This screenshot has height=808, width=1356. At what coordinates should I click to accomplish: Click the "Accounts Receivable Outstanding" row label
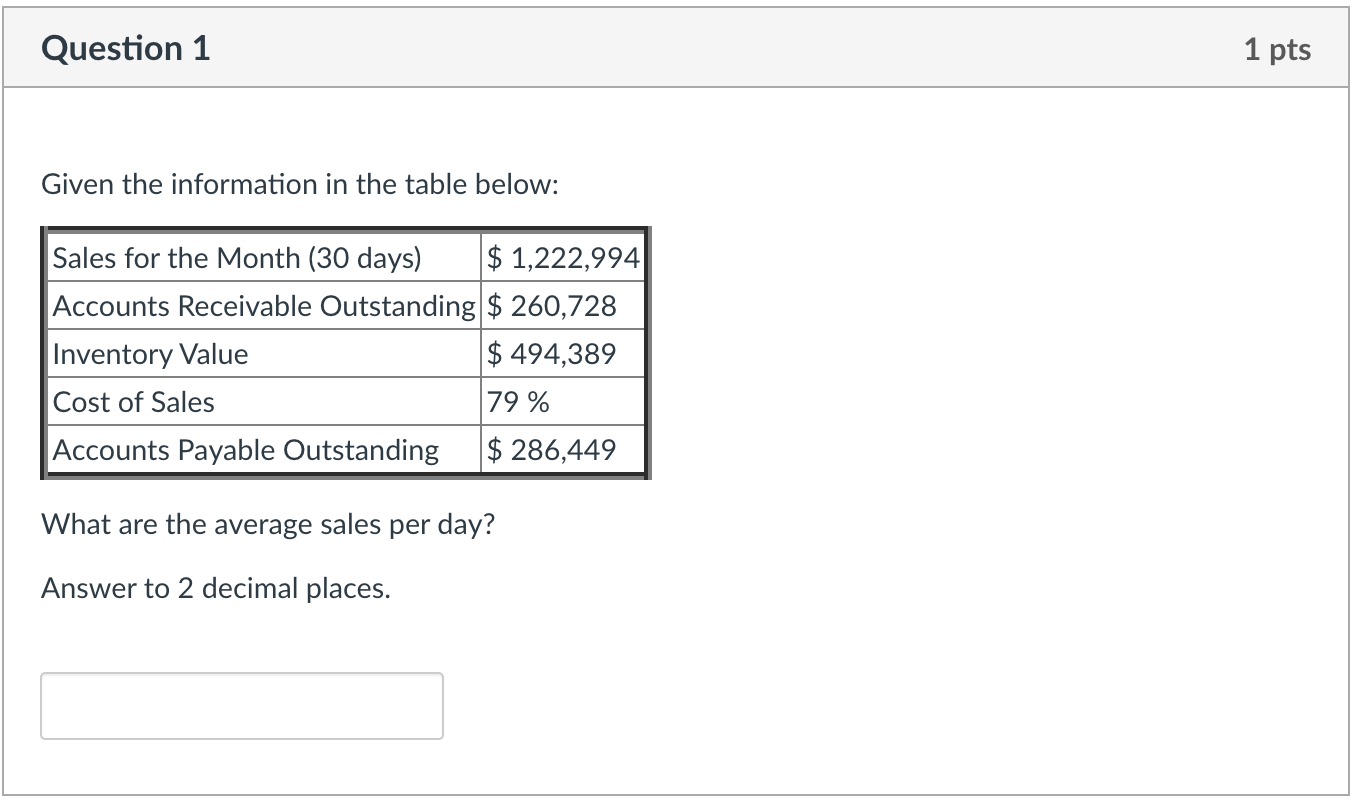pyautogui.click(x=263, y=305)
